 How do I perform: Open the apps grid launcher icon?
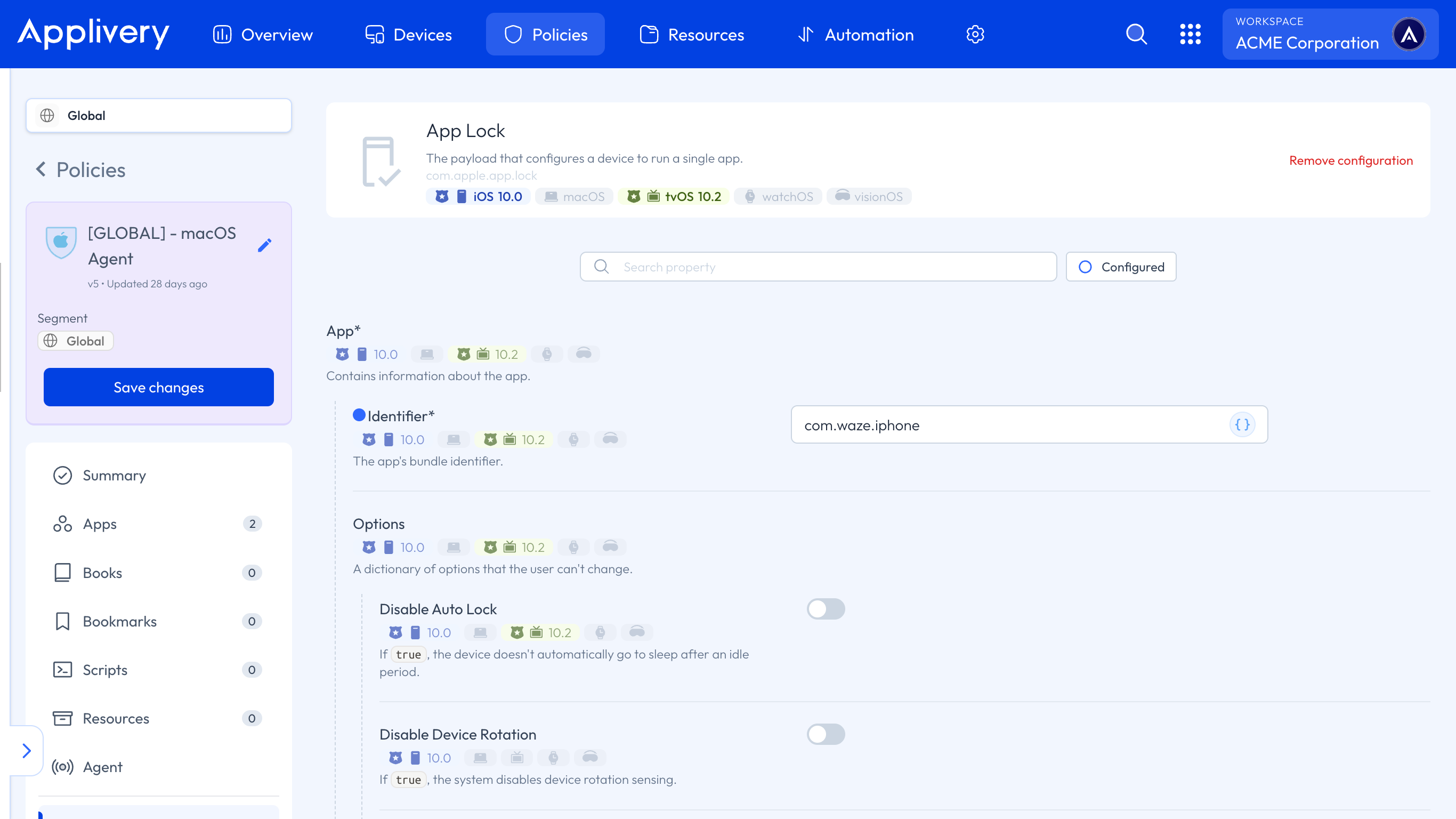(1190, 35)
